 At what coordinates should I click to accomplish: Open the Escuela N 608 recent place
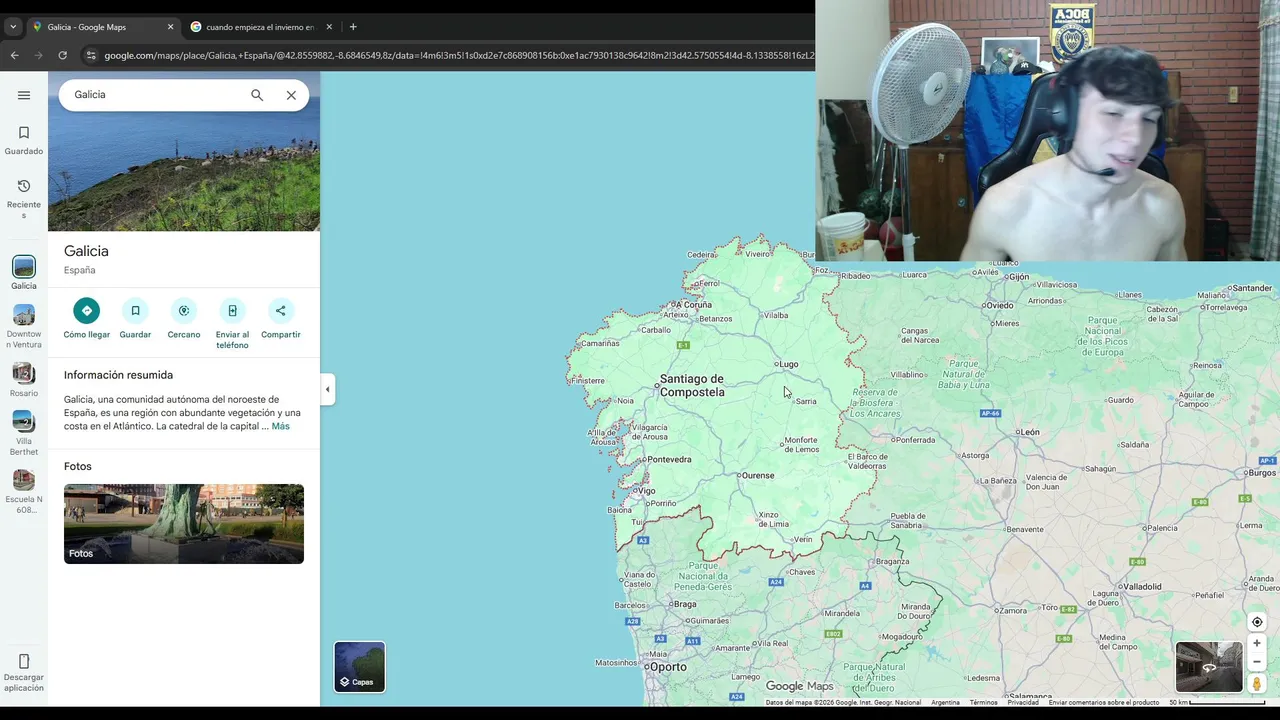[x=24, y=492]
